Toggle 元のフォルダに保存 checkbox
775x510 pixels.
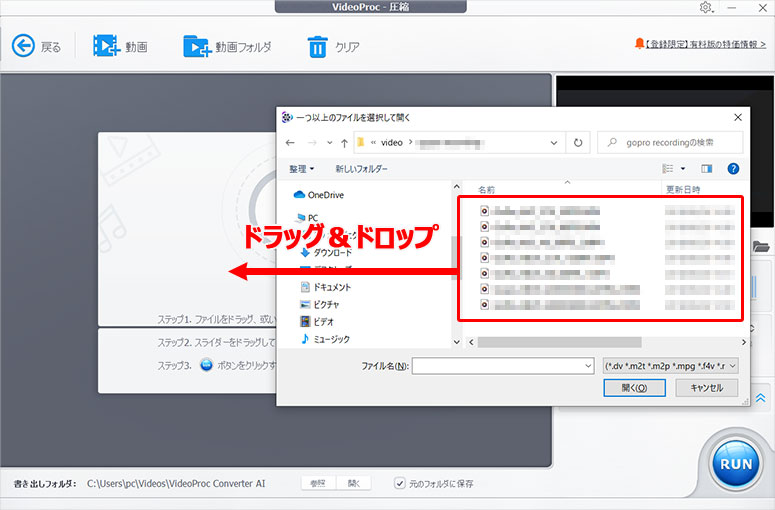coord(399,483)
